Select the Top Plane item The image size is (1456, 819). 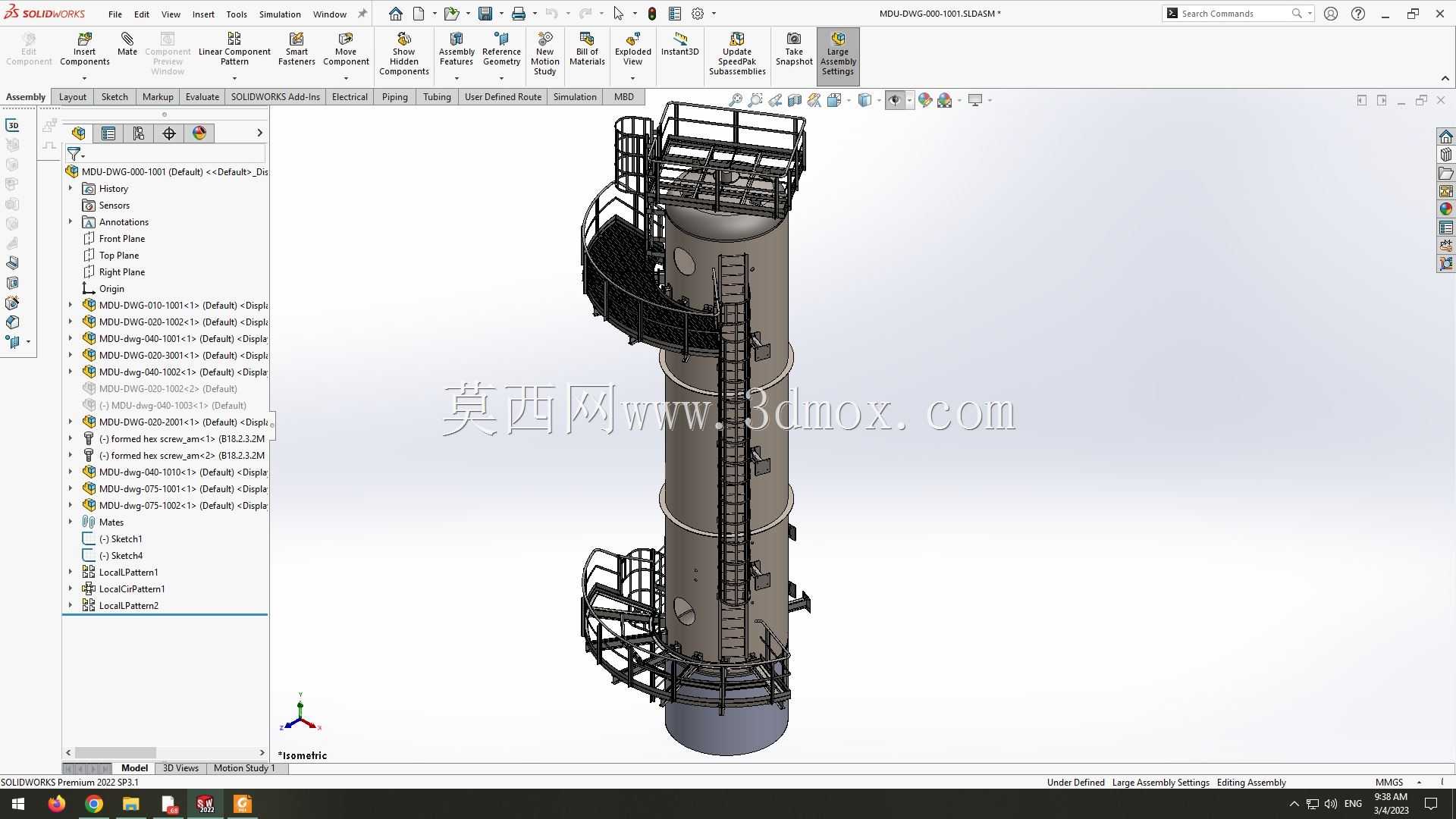(x=119, y=256)
